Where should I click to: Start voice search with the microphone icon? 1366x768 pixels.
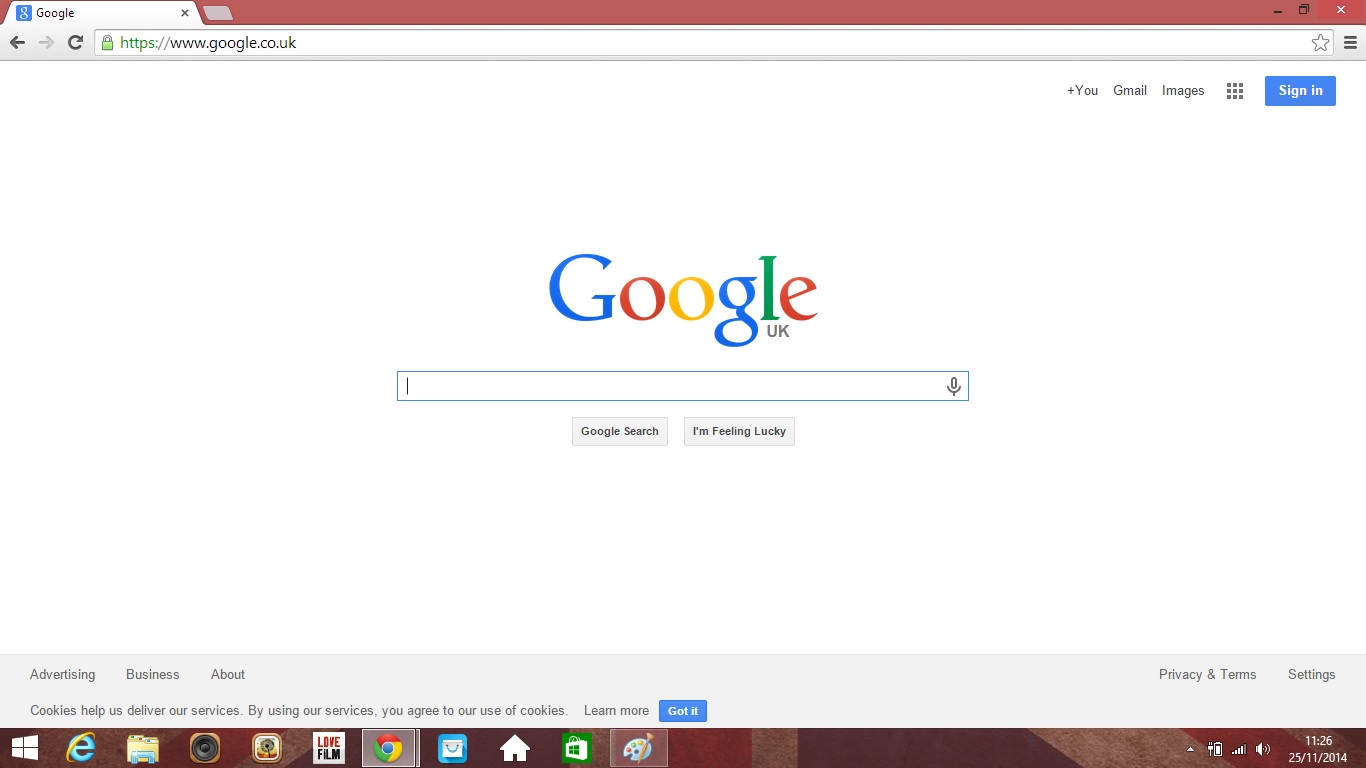click(954, 386)
